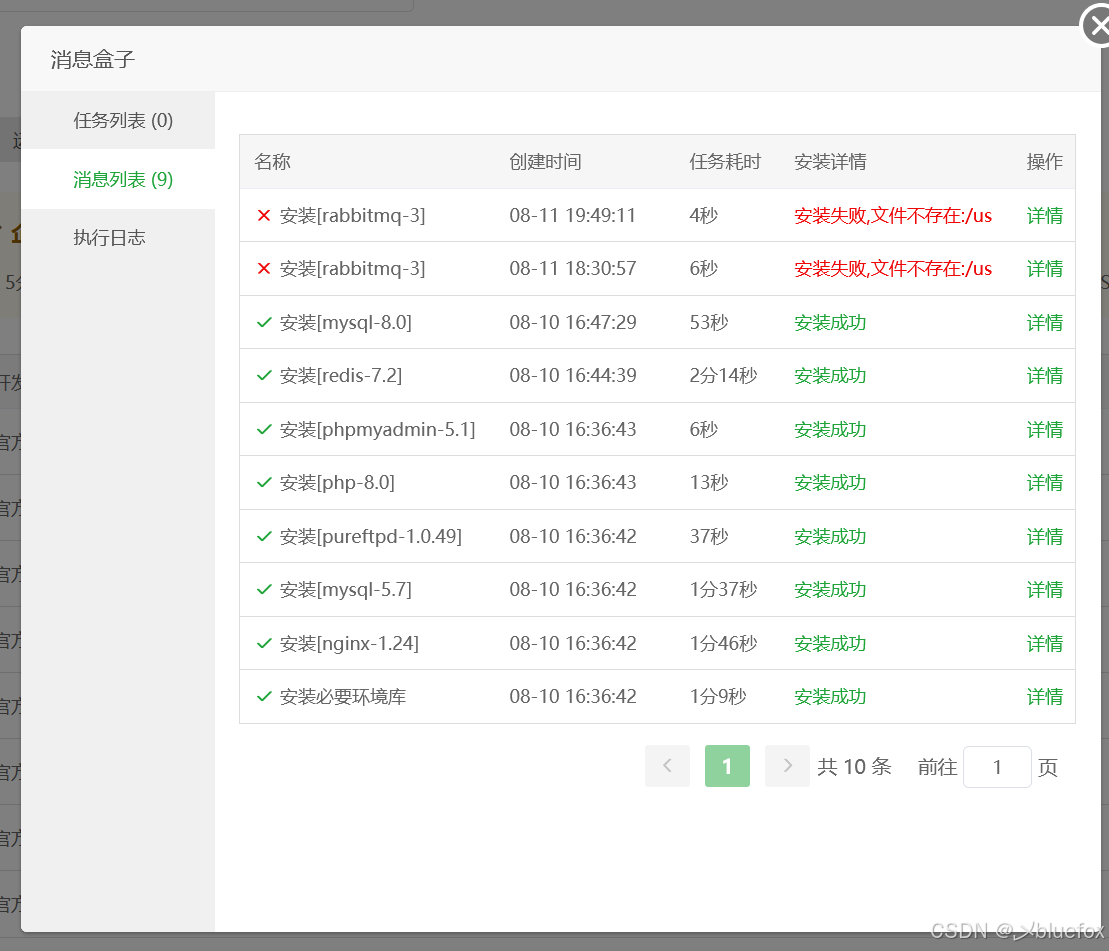
Task: Close the 消息盒子 dialog with the X button
Action: [1098, 27]
